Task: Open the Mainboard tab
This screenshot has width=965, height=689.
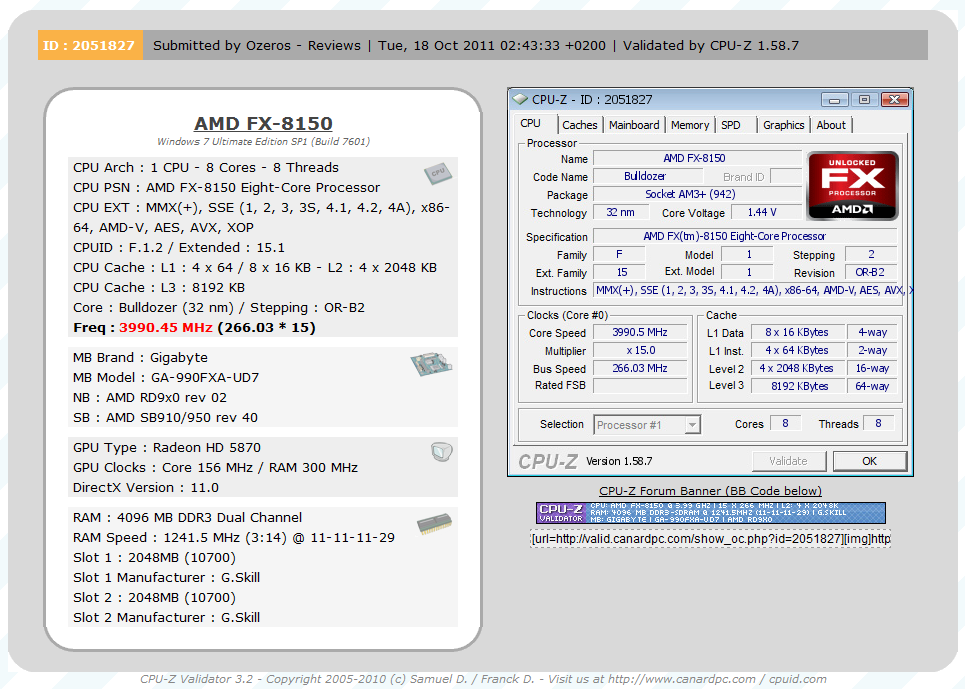Action: coord(634,125)
